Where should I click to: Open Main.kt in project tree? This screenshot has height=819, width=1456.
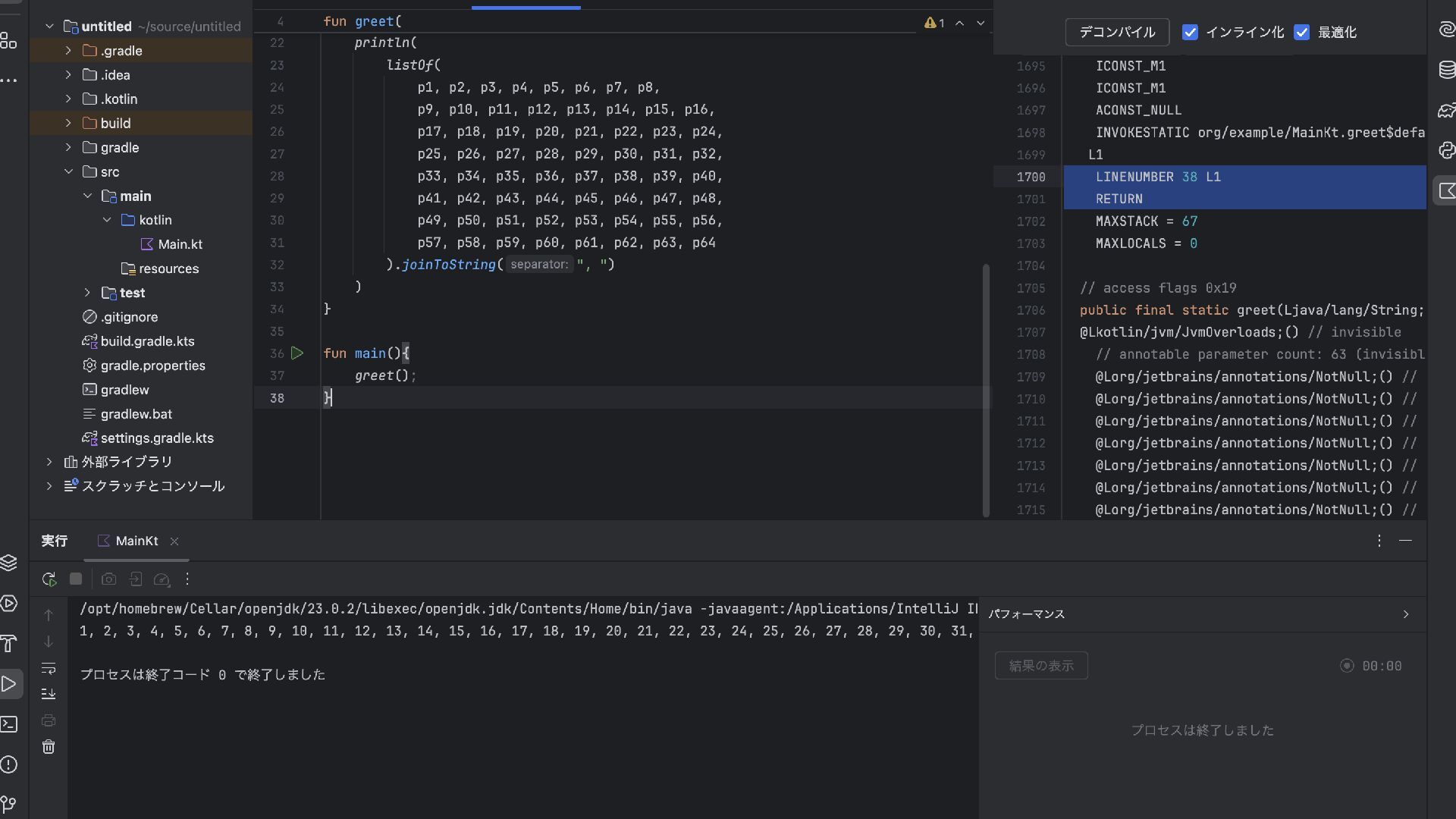coord(180,244)
